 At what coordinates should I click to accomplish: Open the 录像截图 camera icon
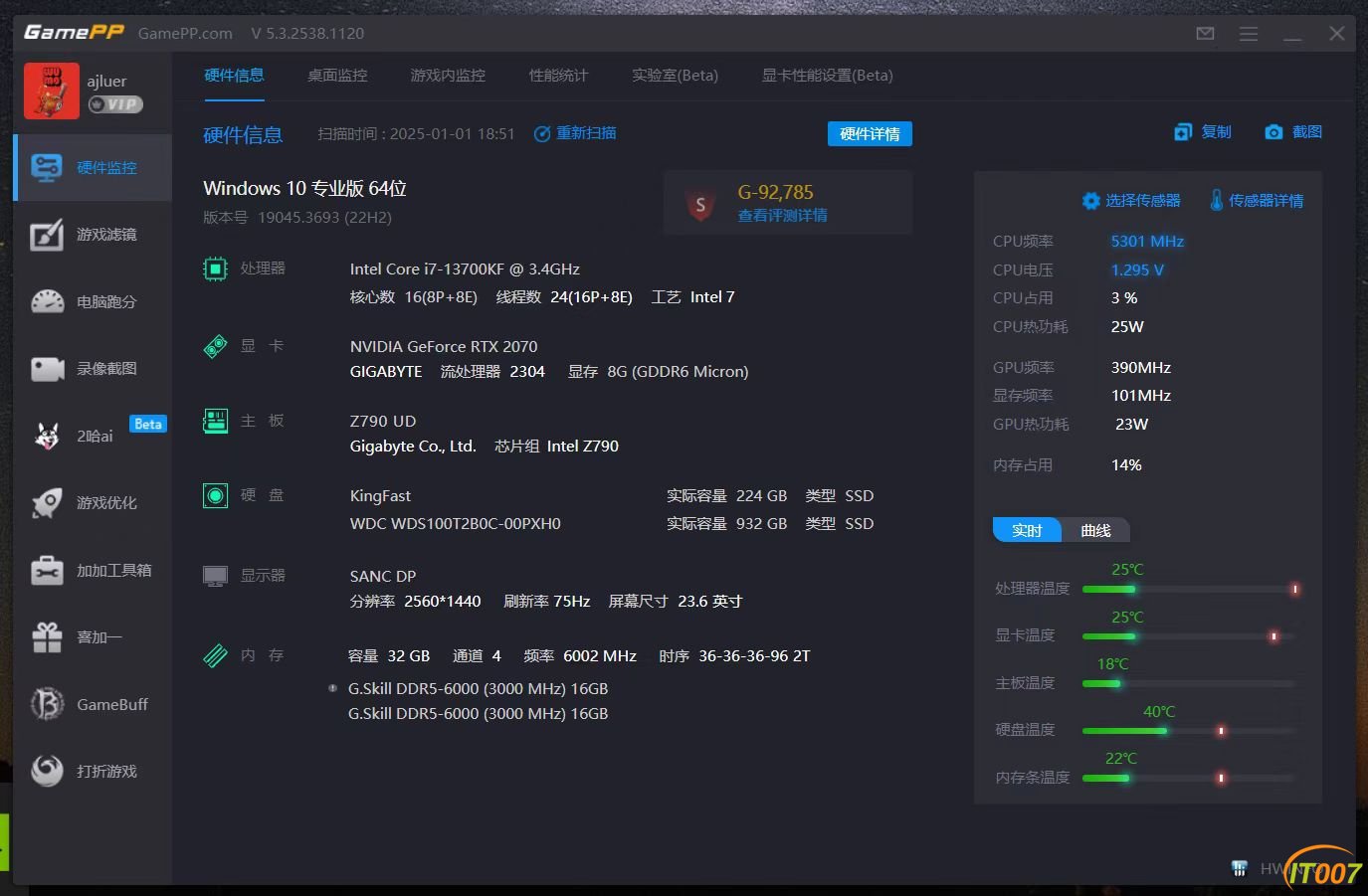(x=47, y=369)
